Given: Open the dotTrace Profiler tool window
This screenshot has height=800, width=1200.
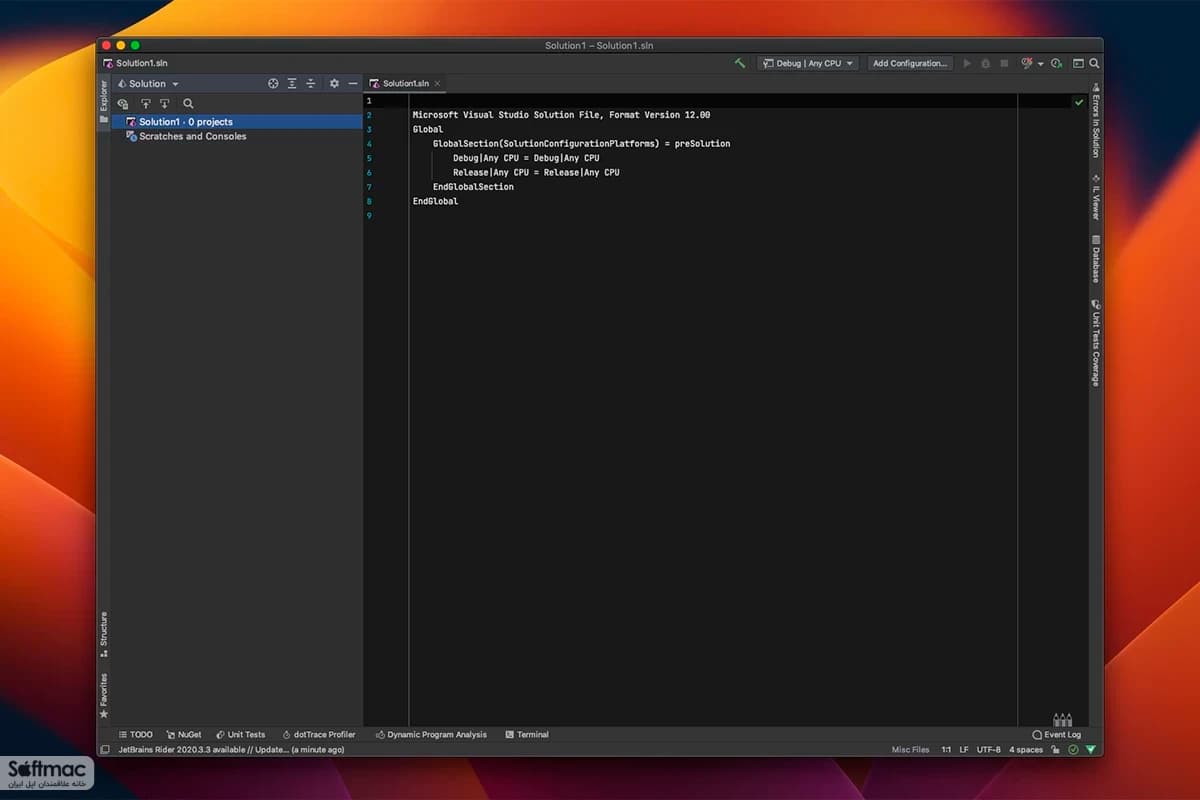Looking at the screenshot, I should 319,735.
